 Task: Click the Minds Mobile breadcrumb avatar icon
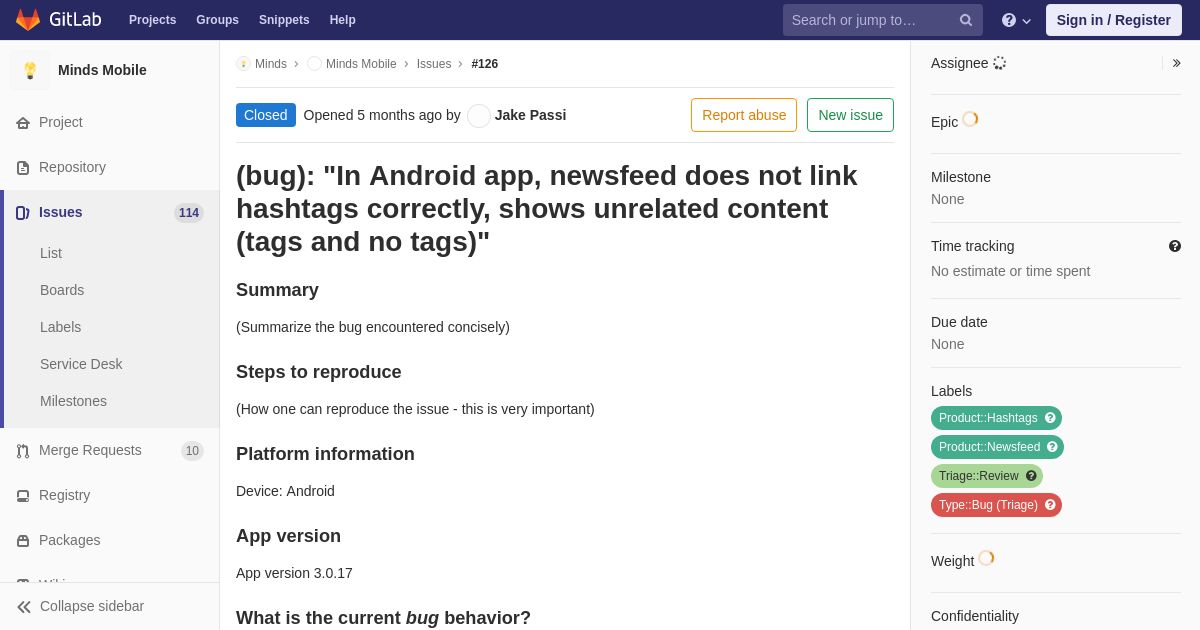314,64
